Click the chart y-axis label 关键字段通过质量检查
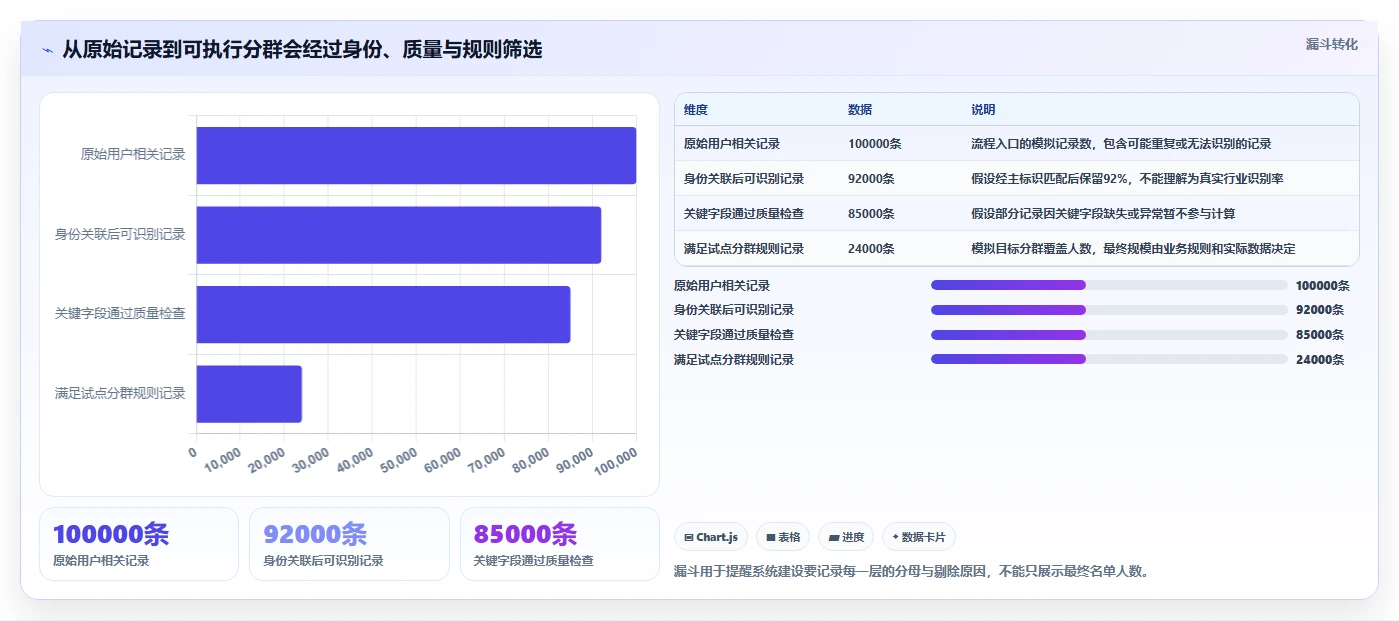Screen dimensions: 1399x621 (121, 314)
